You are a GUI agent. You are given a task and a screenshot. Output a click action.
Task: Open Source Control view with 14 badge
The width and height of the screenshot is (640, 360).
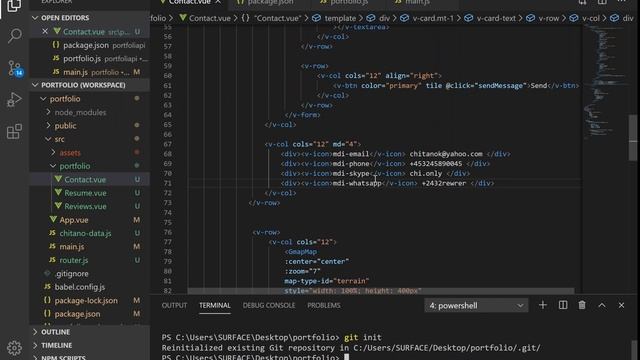coord(15,68)
